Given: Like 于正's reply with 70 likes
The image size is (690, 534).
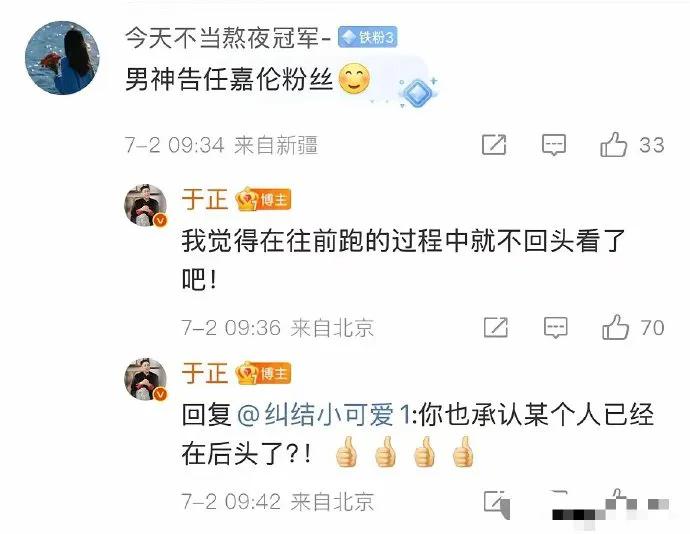Looking at the screenshot, I should coord(615,327).
